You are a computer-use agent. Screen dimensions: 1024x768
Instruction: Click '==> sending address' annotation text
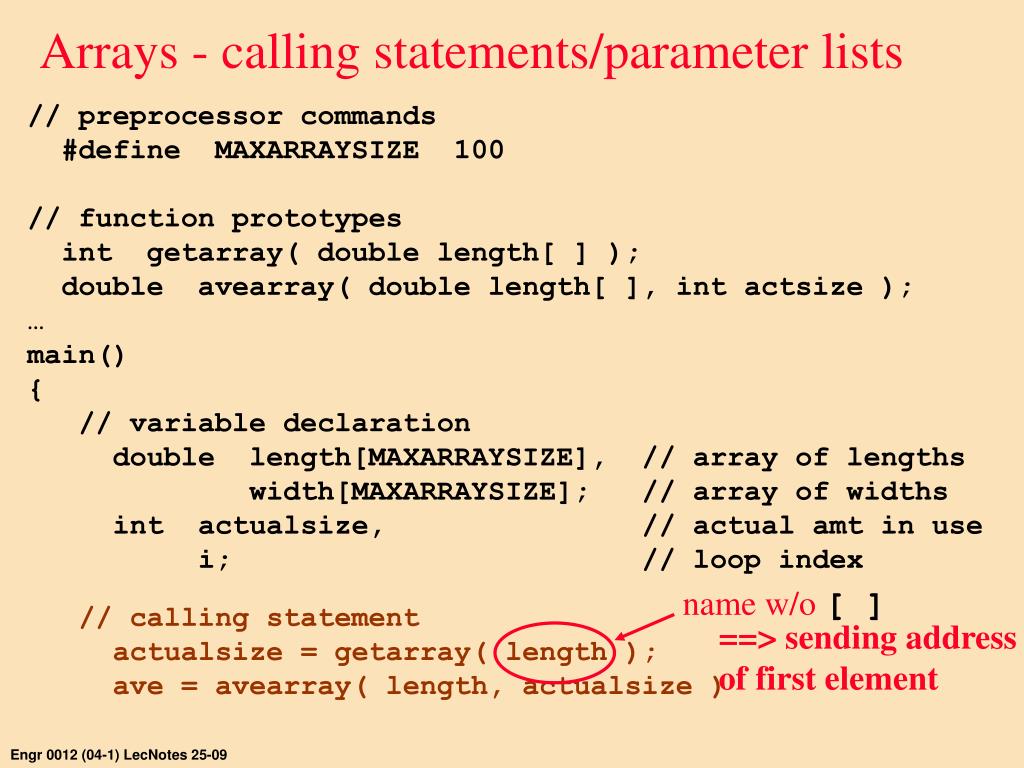point(868,639)
